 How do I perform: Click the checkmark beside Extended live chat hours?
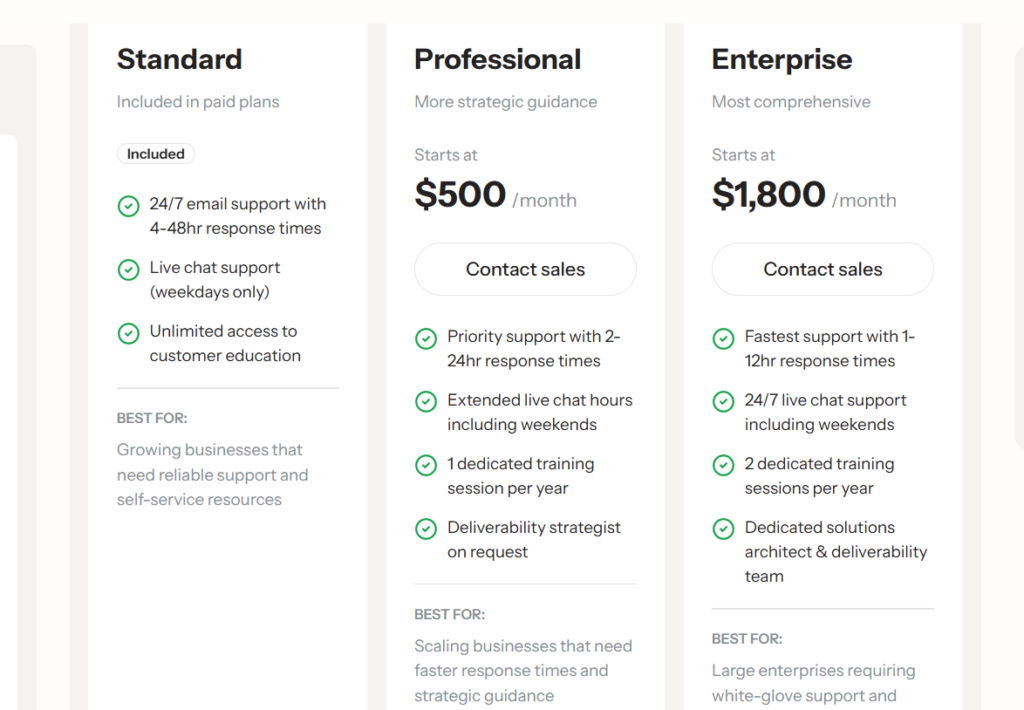pyautogui.click(x=426, y=402)
